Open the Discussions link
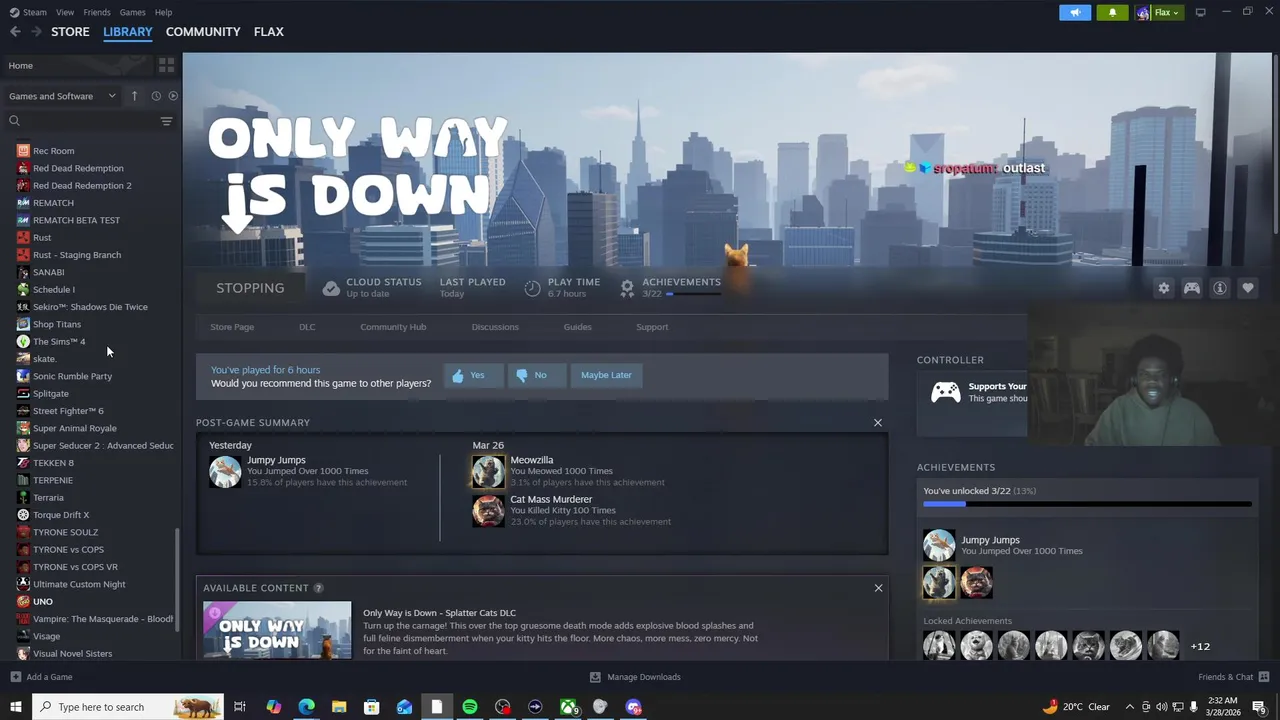1280x720 pixels. coord(495,327)
